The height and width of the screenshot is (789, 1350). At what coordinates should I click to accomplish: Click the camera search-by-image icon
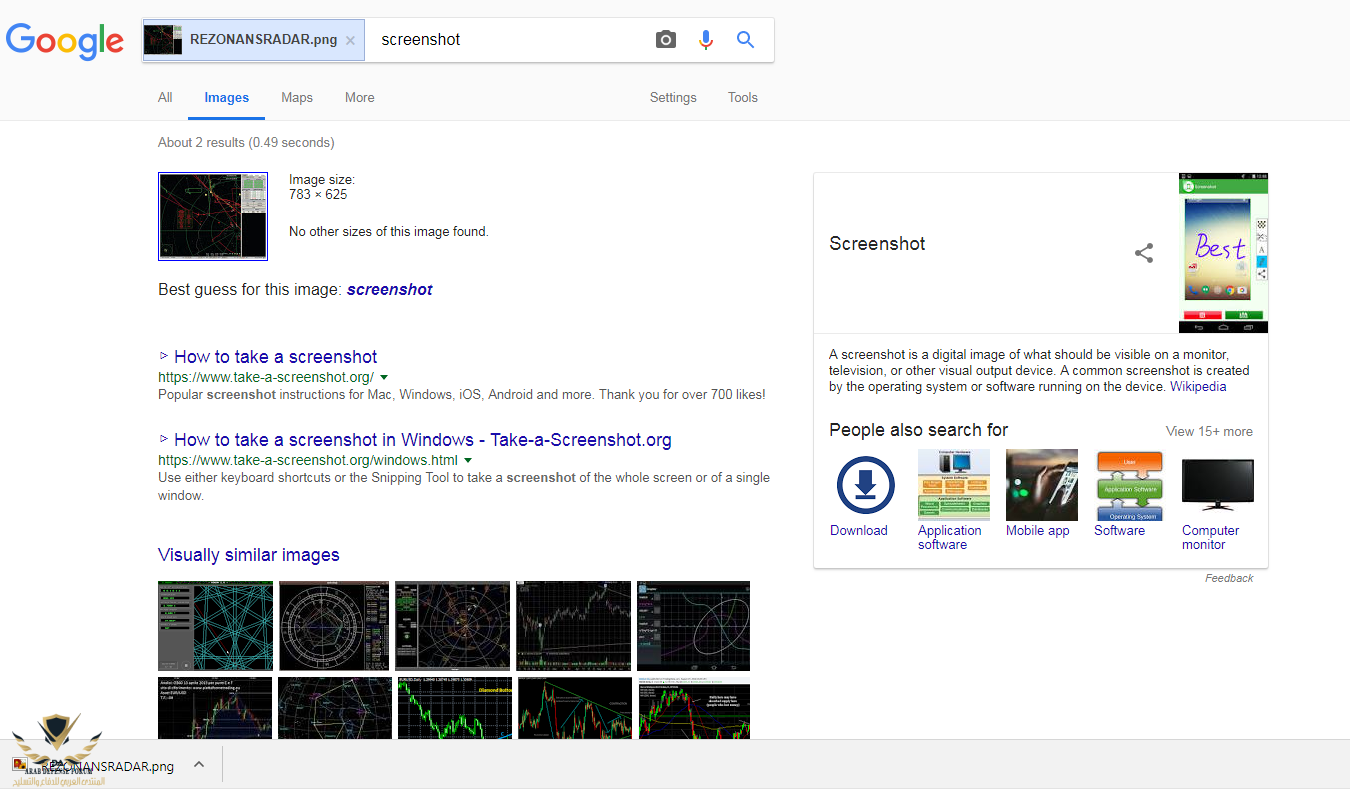666,40
